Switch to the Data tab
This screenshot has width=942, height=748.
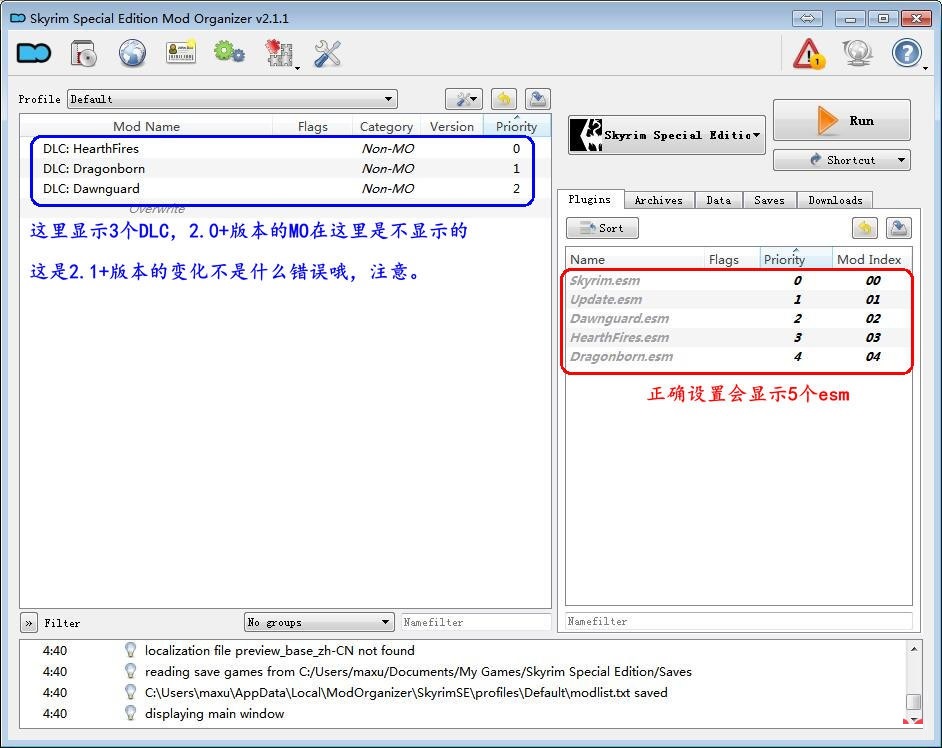tap(719, 200)
